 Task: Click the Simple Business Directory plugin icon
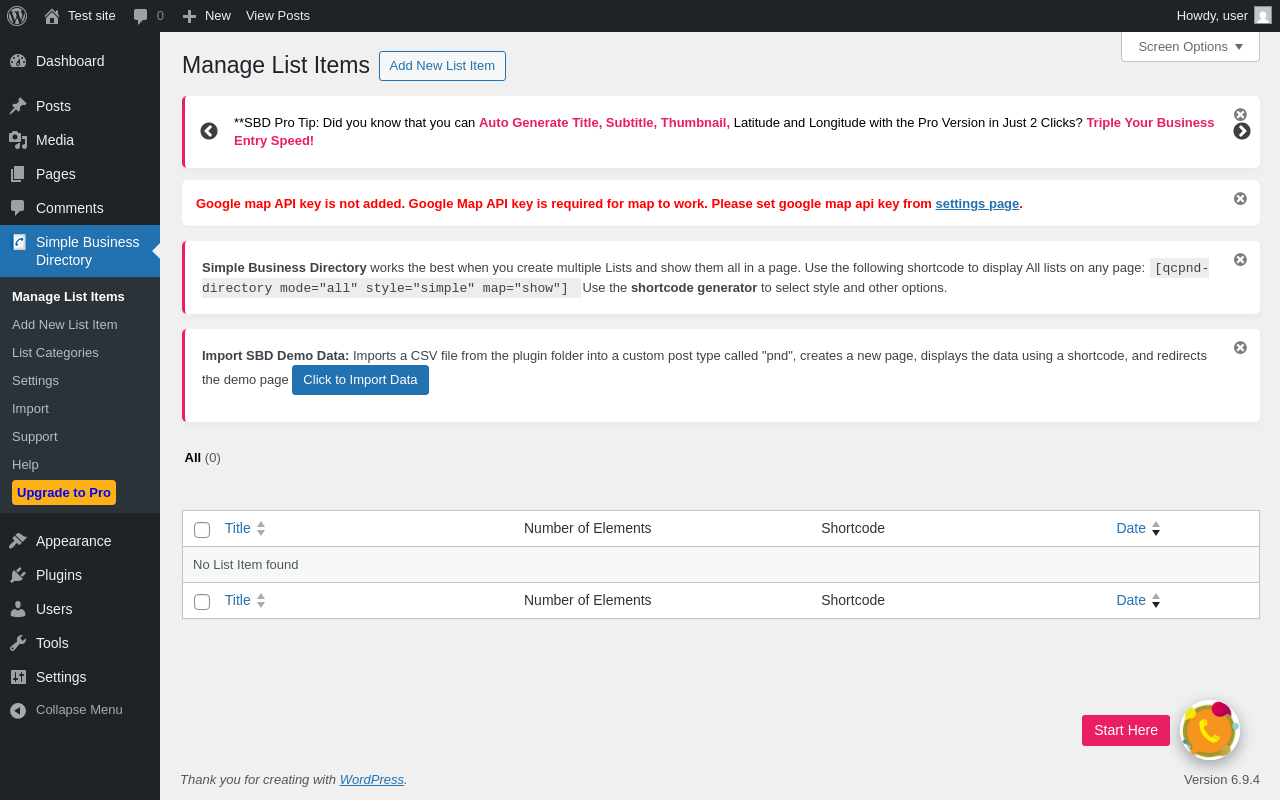point(19,242)
